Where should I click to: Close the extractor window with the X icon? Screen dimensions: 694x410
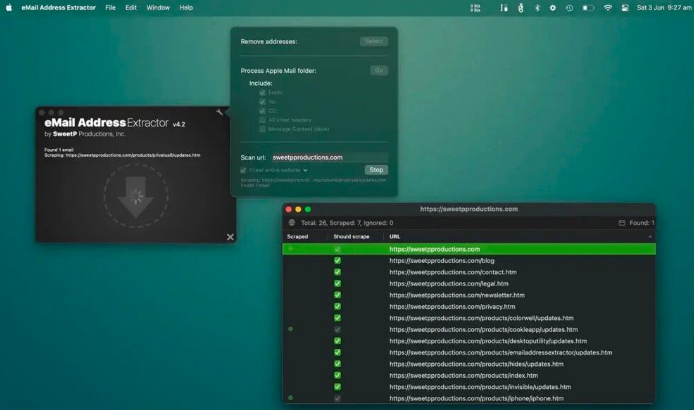(x=230, y=237)
